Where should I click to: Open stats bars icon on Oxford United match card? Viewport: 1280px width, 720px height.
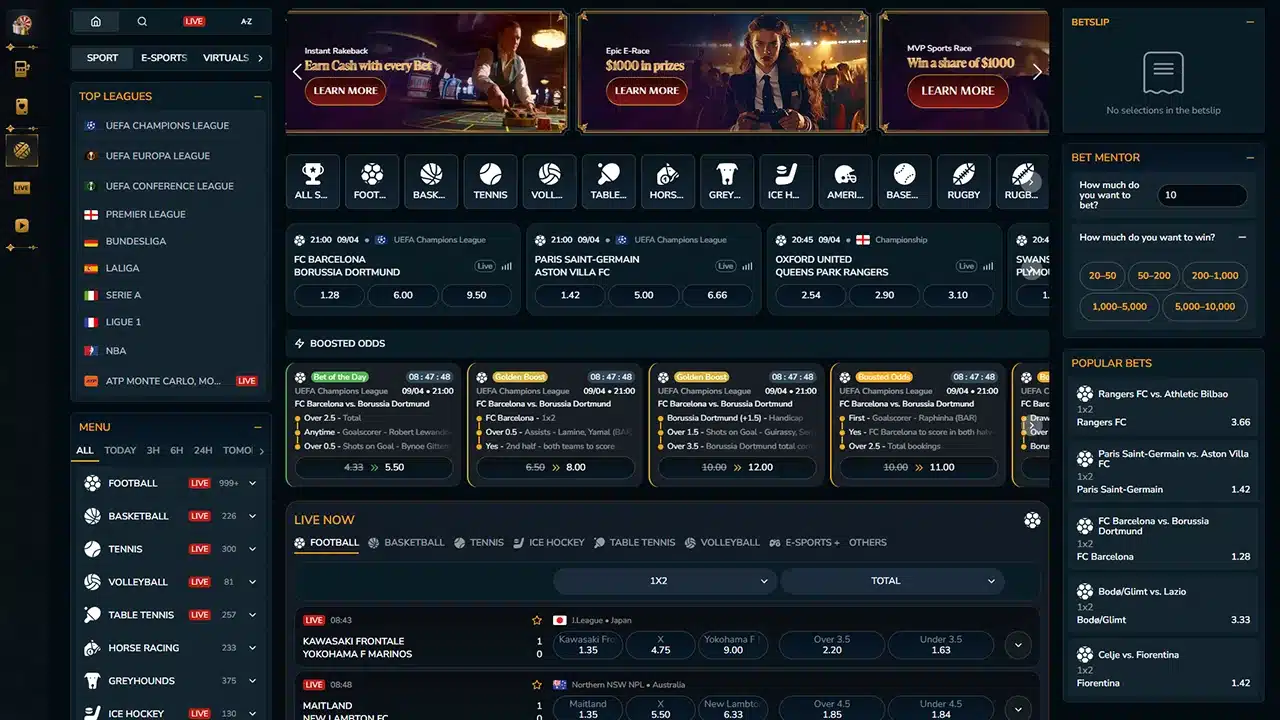pos(989,266)
